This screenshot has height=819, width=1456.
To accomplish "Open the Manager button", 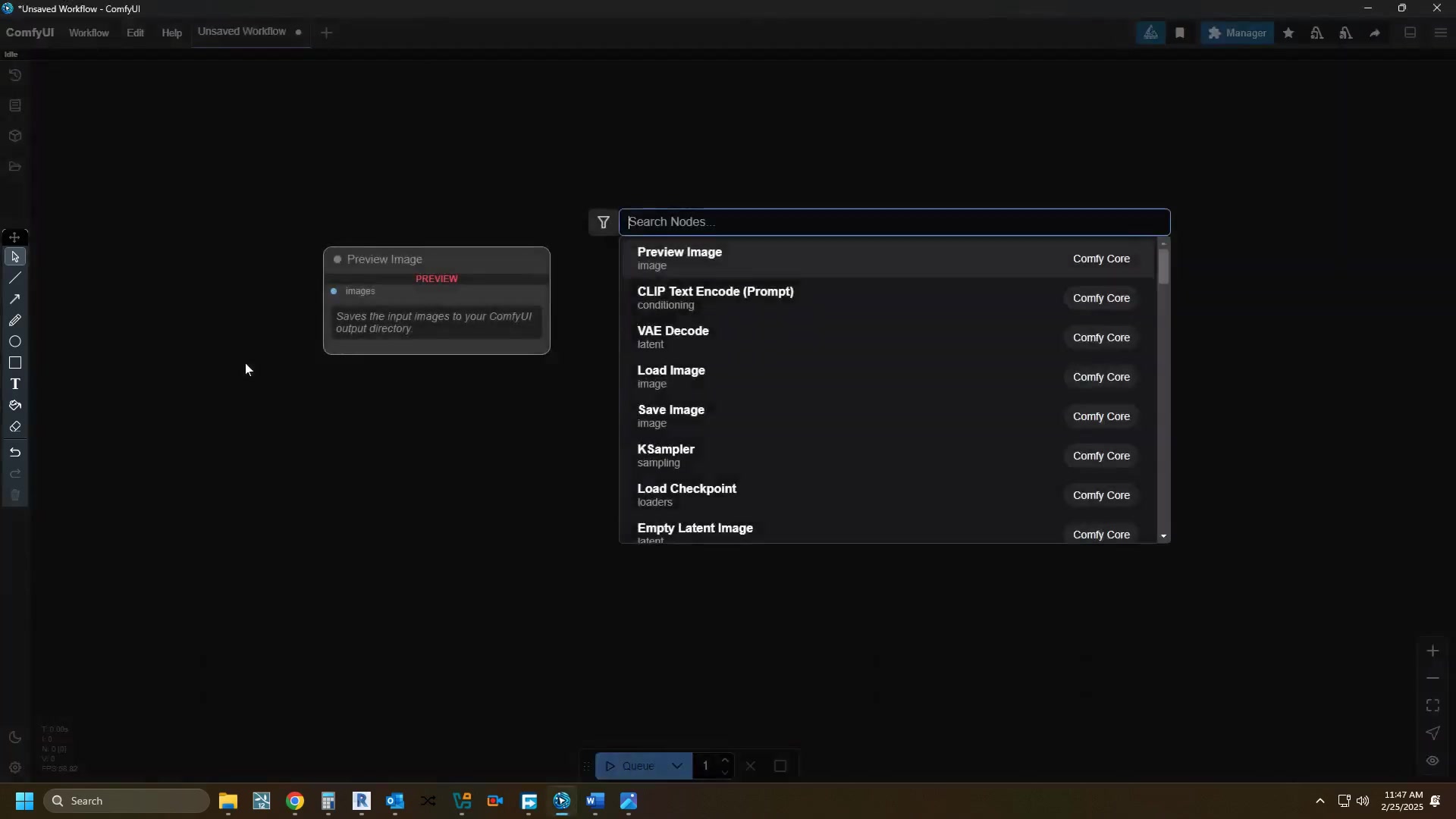I will [1237, 33].
